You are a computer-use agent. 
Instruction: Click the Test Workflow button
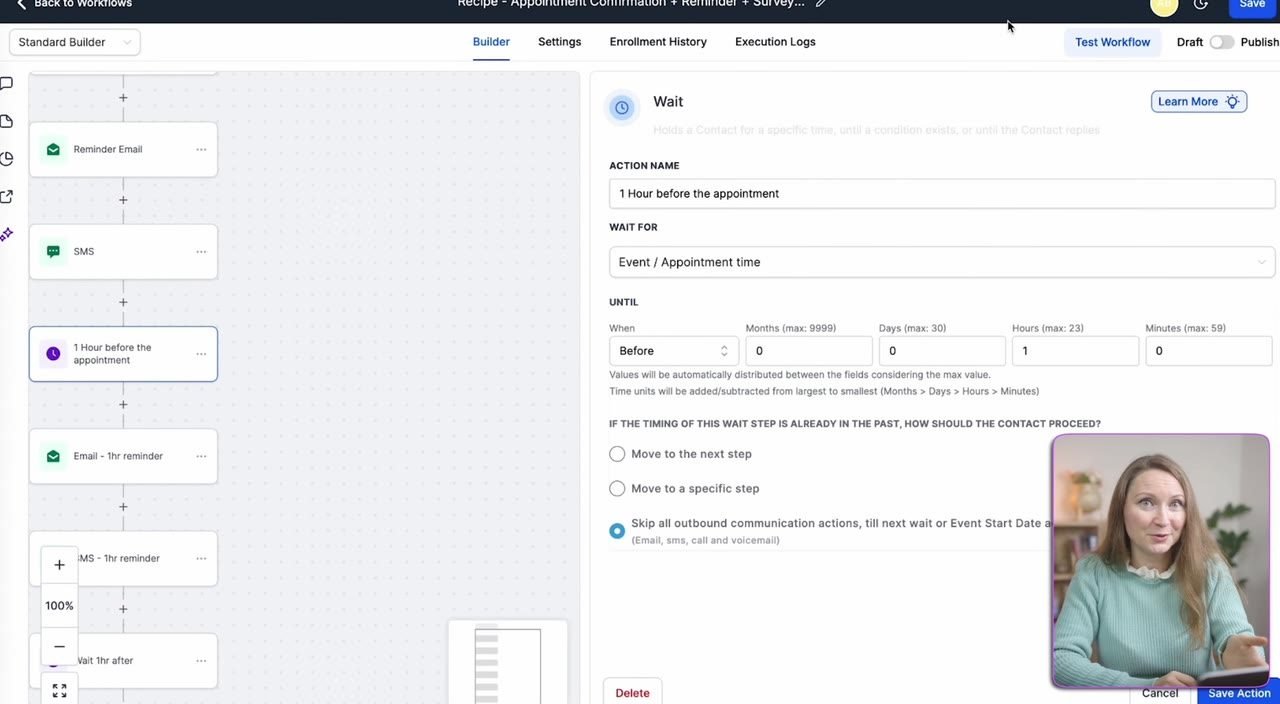1112,42
